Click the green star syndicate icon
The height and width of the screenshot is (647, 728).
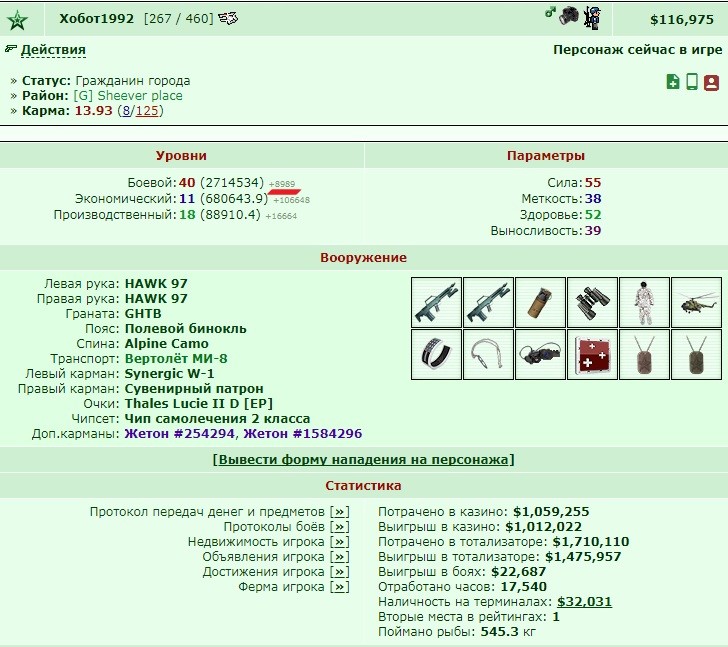tap(18, 20)
